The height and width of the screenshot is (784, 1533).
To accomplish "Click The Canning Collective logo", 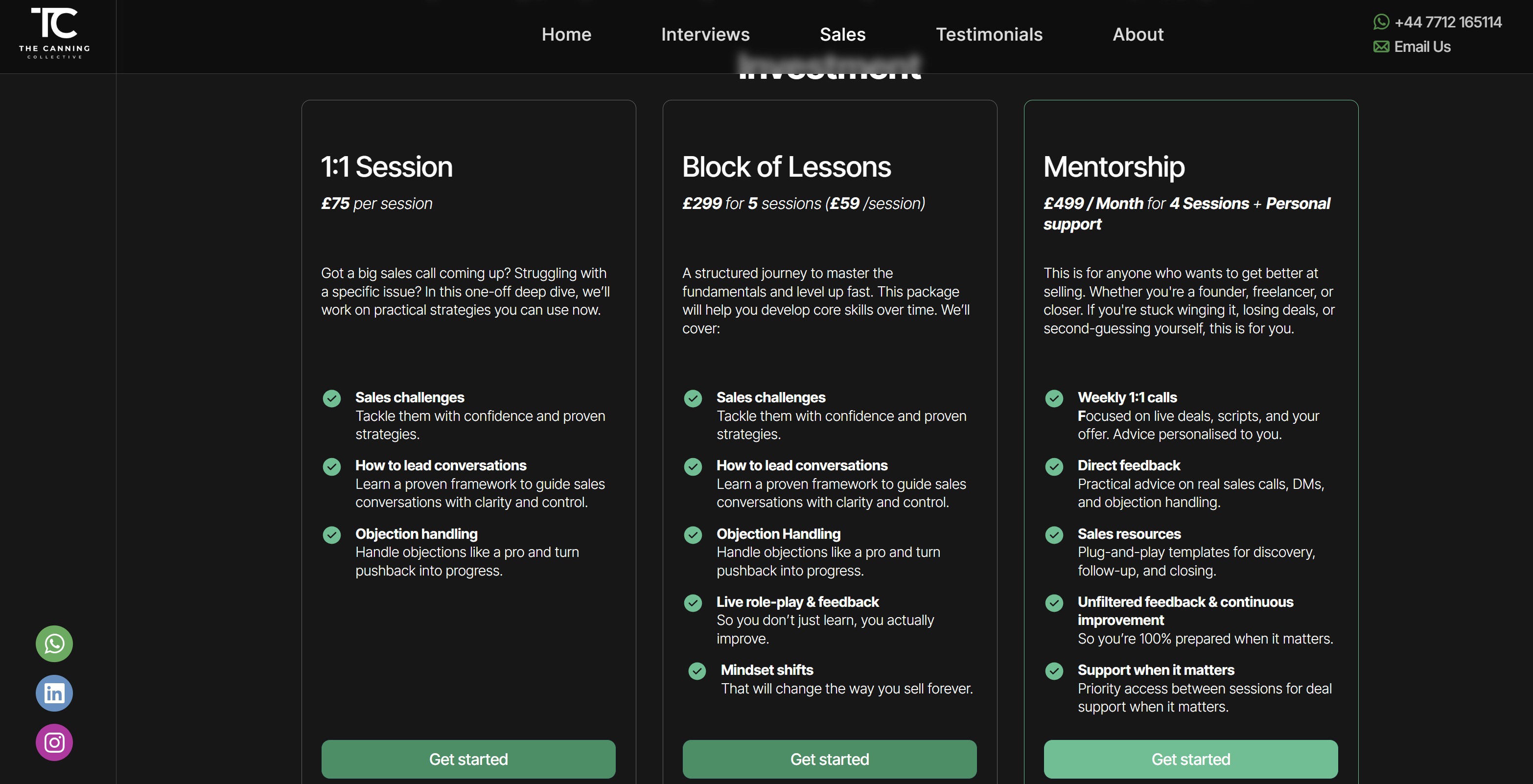I will tap(54, 33).
